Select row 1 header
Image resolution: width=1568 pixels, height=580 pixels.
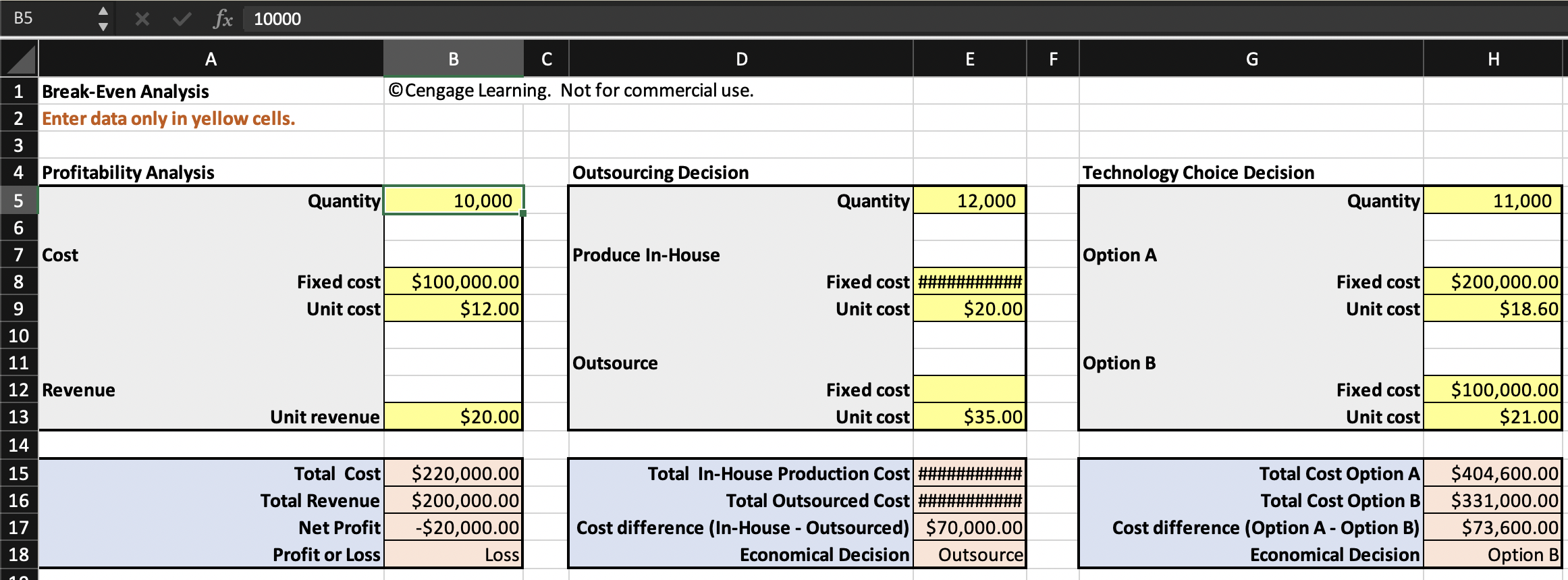(19, 91)
